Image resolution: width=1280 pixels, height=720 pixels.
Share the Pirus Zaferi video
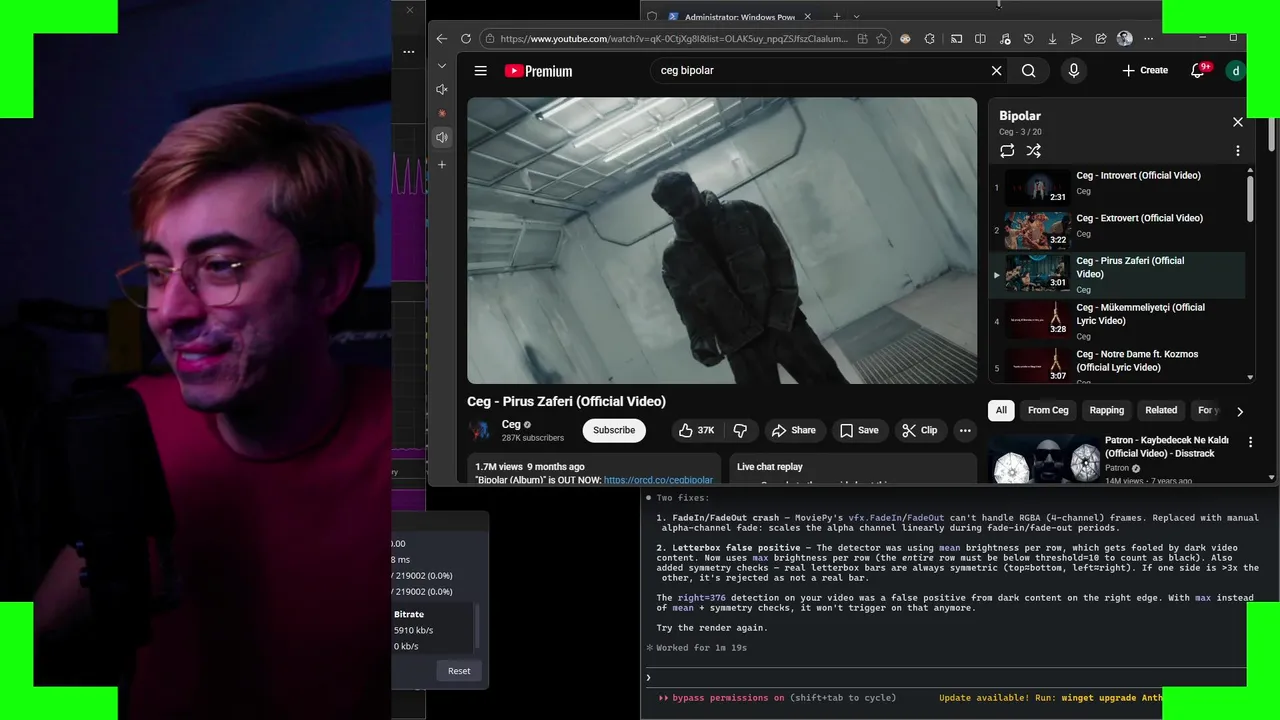[x=794, y=430]
